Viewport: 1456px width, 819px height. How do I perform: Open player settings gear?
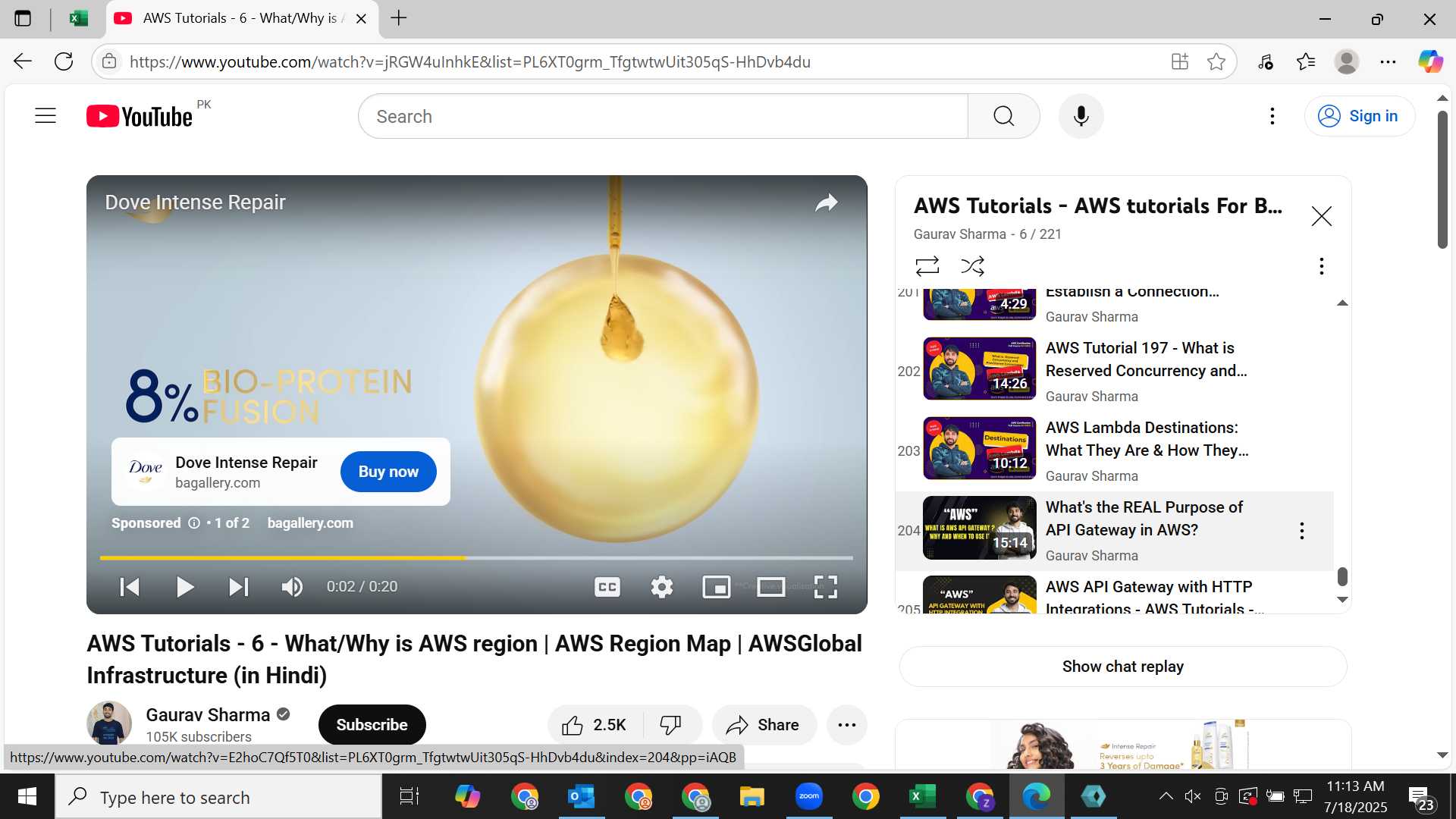[661, 587]
